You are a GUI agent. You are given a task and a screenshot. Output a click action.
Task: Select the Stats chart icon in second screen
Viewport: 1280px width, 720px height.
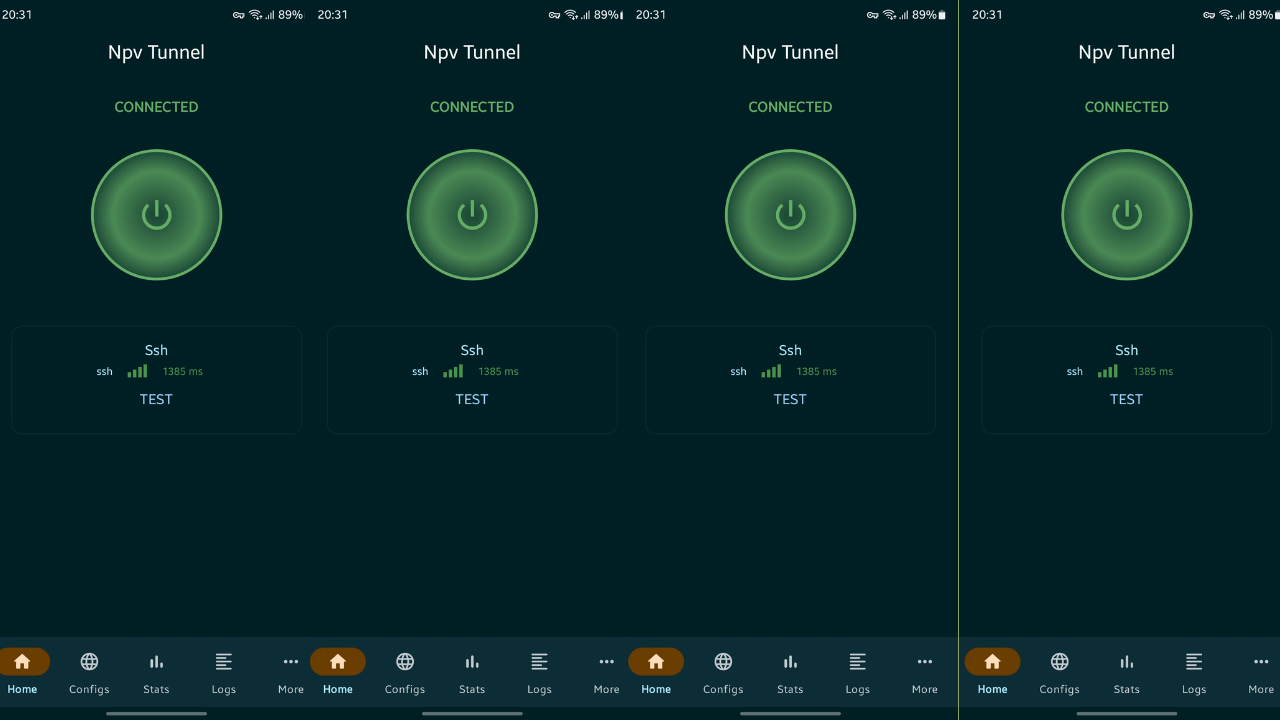[472, 661]
